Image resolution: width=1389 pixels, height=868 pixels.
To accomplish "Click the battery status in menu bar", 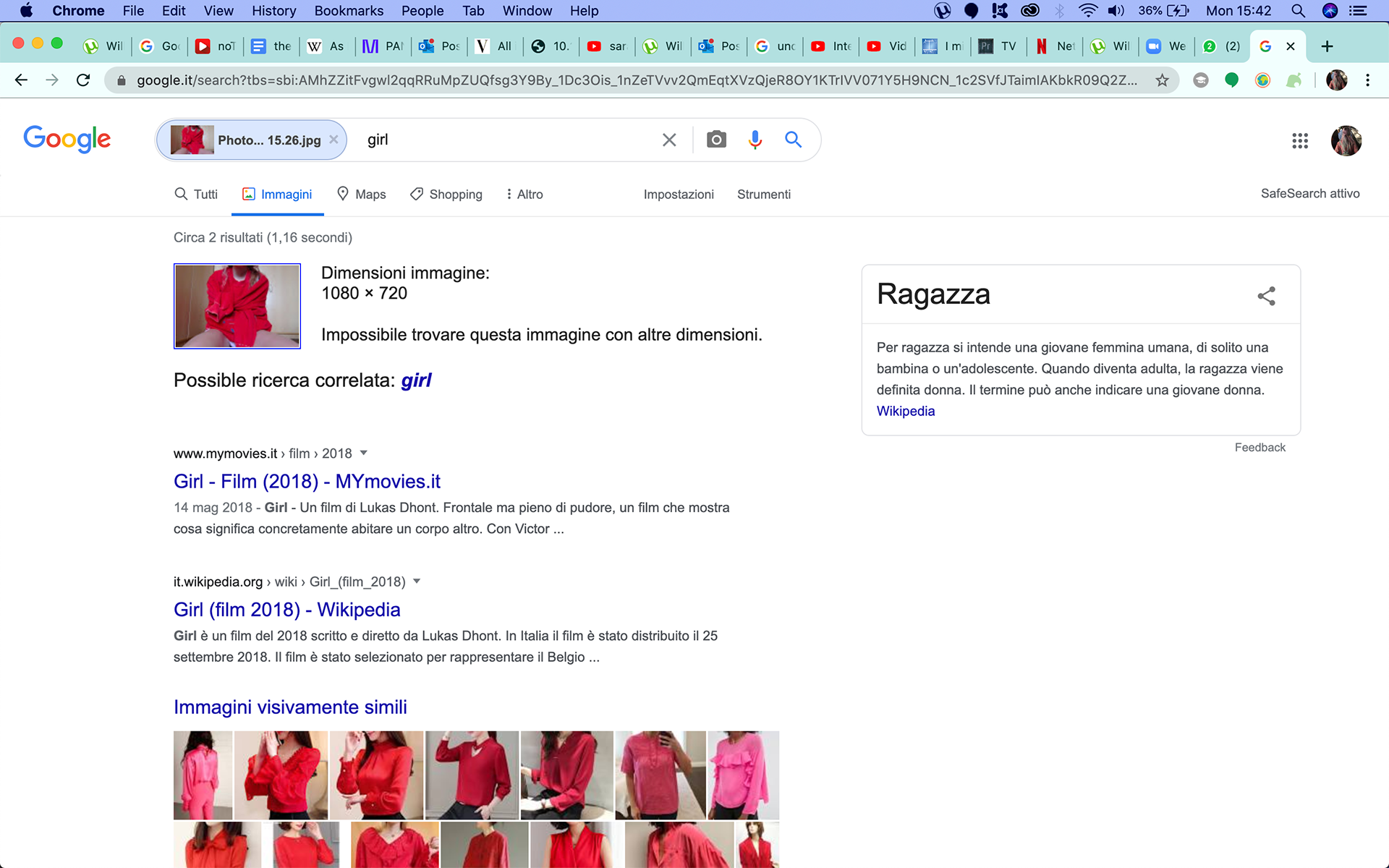I will tap(1163, 11).
